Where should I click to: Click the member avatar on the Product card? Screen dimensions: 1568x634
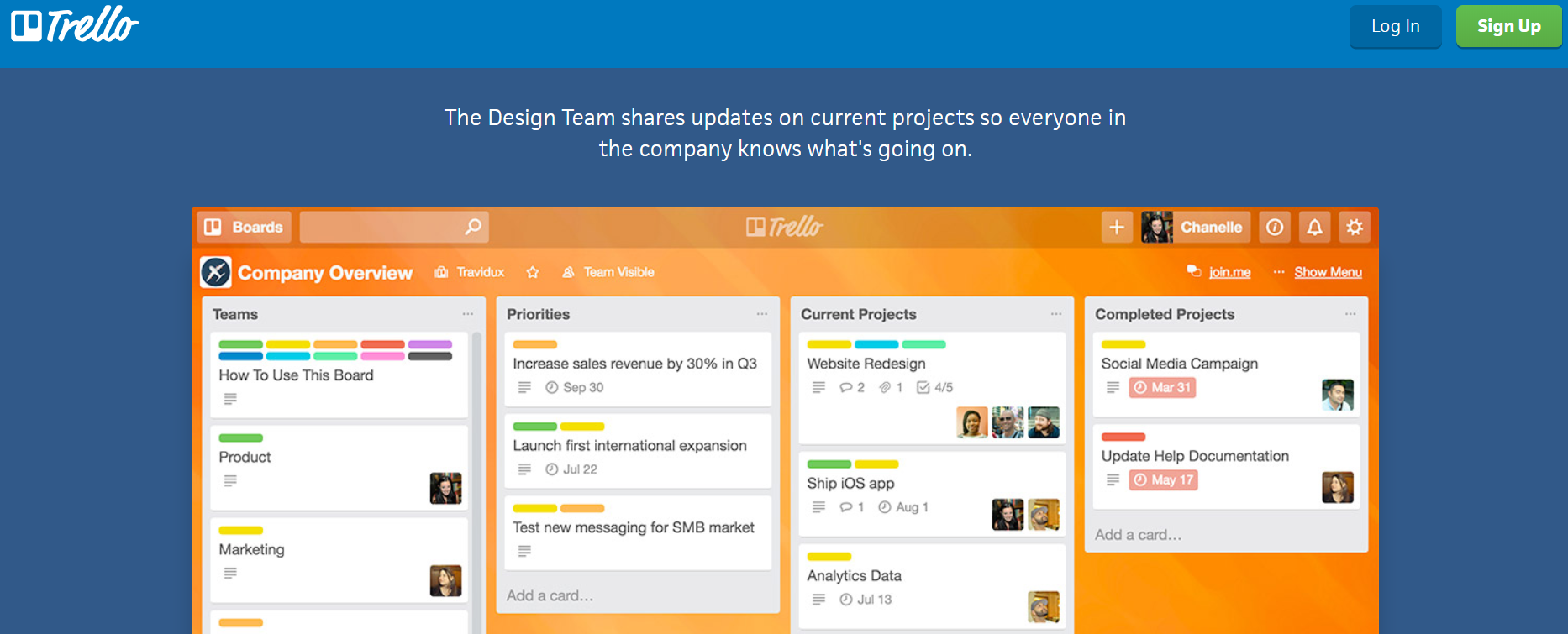point(446,488)
